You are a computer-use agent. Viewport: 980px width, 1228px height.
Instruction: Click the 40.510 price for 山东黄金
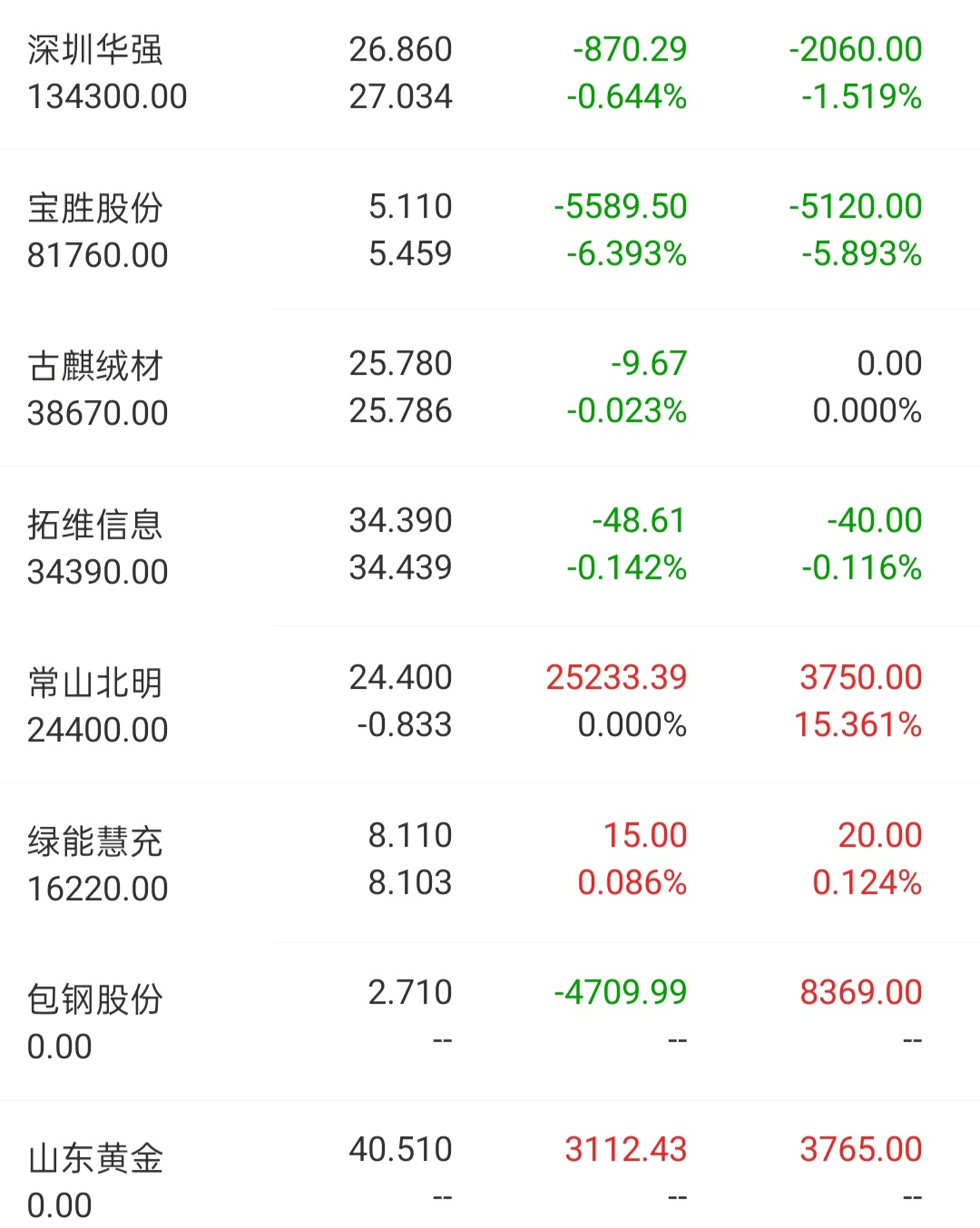tap(400, 1149)
